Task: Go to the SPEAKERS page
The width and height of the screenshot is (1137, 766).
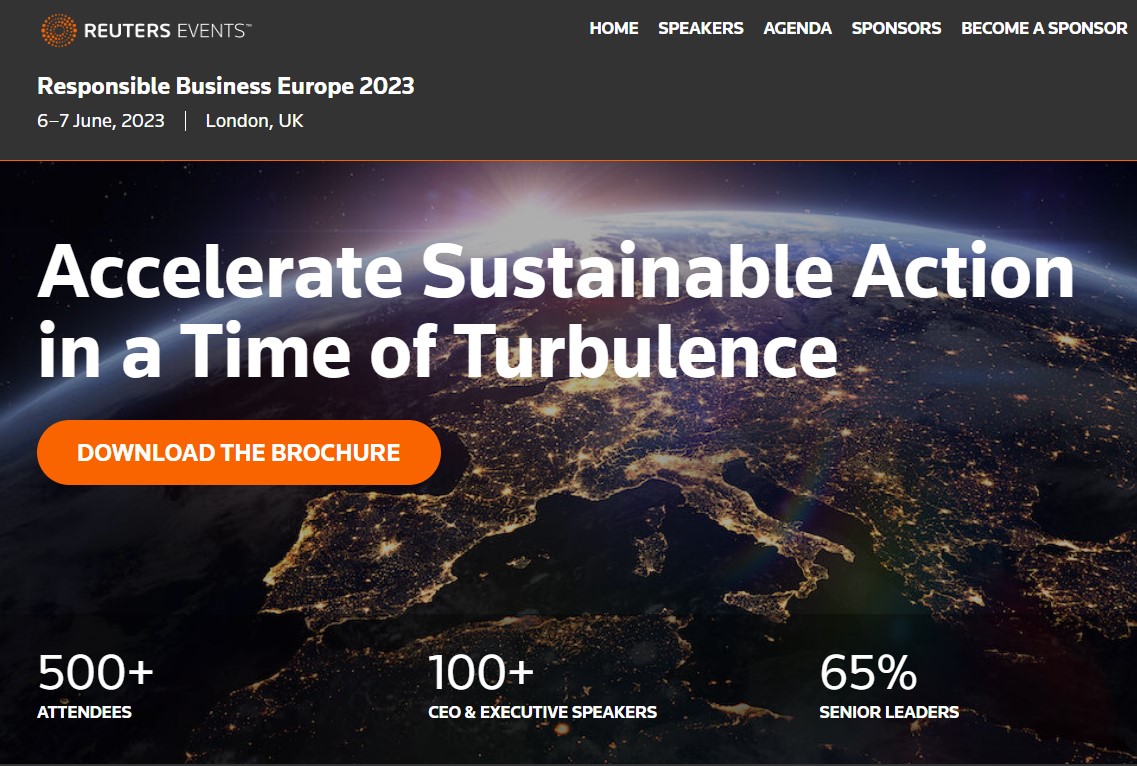Action: [x=700, y=28]
